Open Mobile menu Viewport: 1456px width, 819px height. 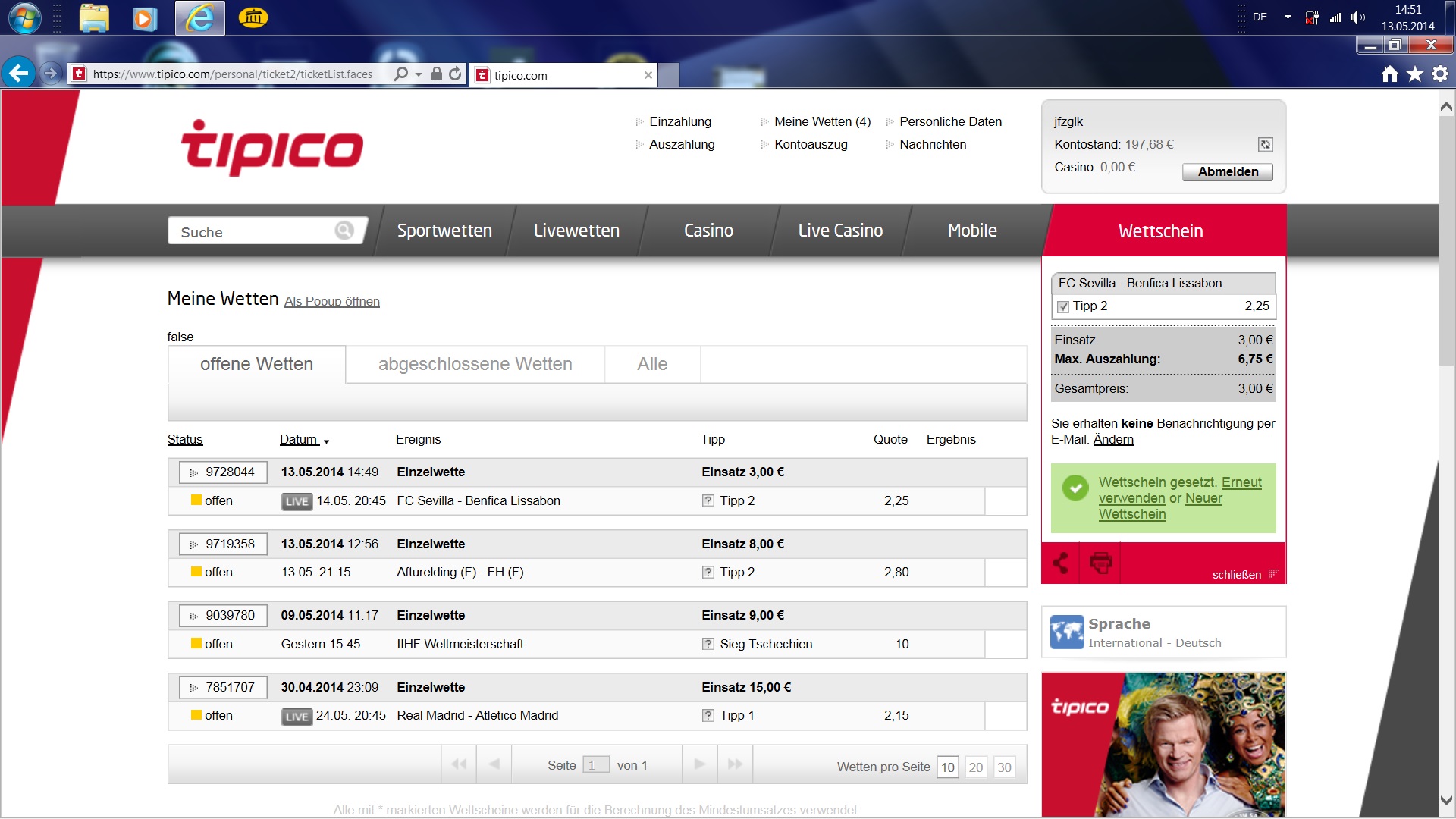(972, 231)
